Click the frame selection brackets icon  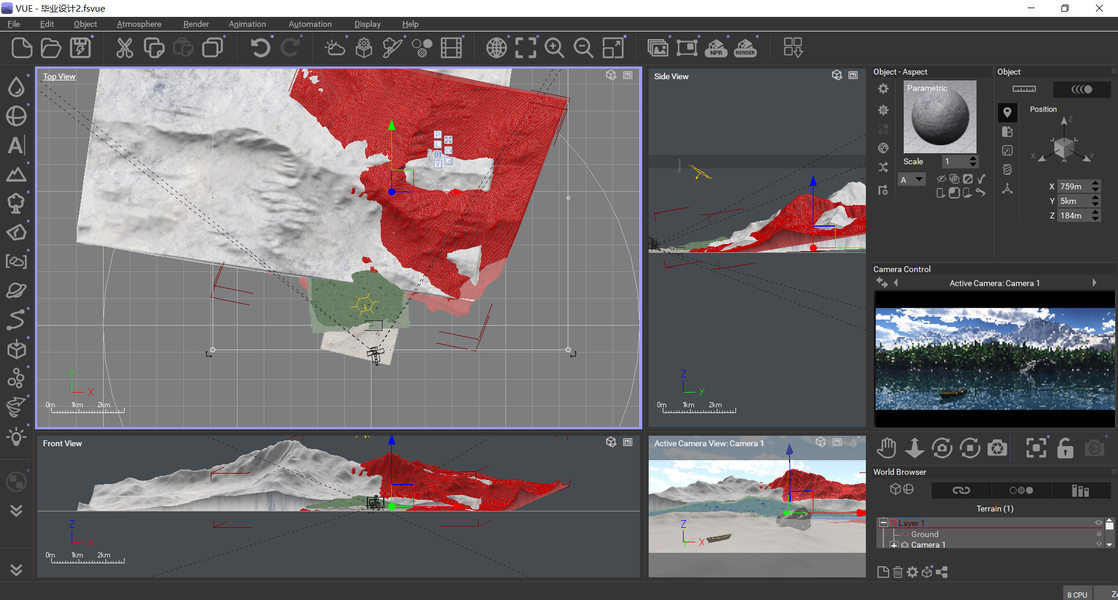tap(525, 48)
